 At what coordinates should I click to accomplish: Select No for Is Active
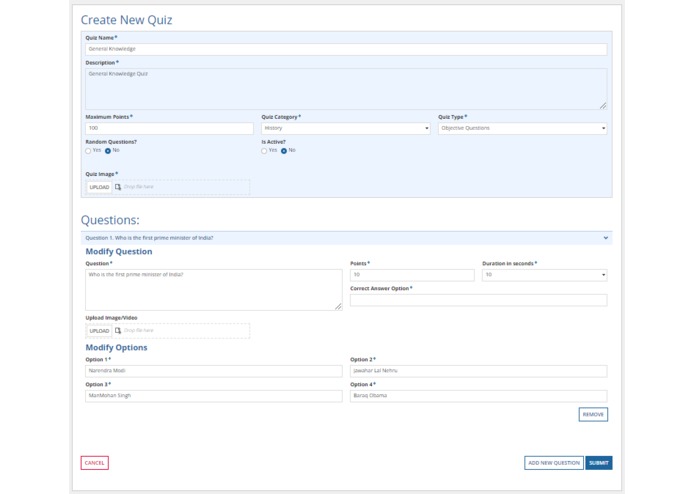tap(284, 151)
